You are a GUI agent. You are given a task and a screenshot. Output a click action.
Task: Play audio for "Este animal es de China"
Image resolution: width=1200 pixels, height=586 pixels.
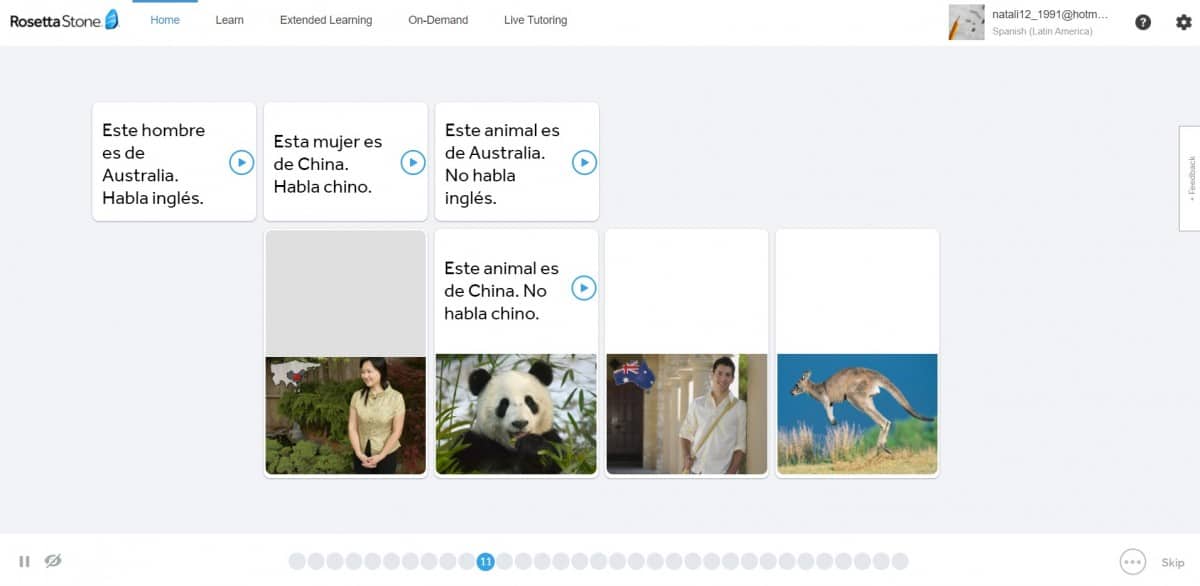(584, 288)
